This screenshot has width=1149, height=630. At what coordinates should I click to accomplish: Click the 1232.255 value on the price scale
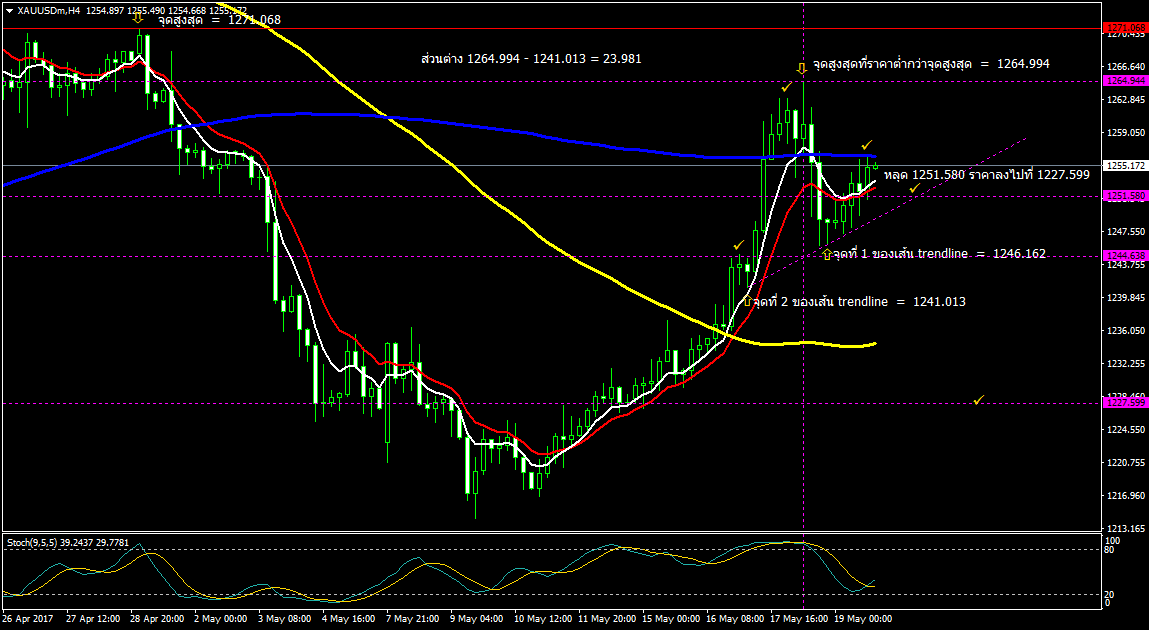click(x=1126, y=363)
